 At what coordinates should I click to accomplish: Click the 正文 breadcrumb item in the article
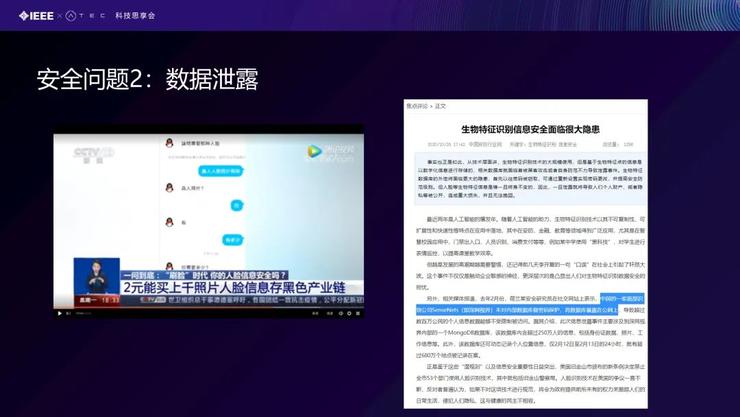coord(440,106)
